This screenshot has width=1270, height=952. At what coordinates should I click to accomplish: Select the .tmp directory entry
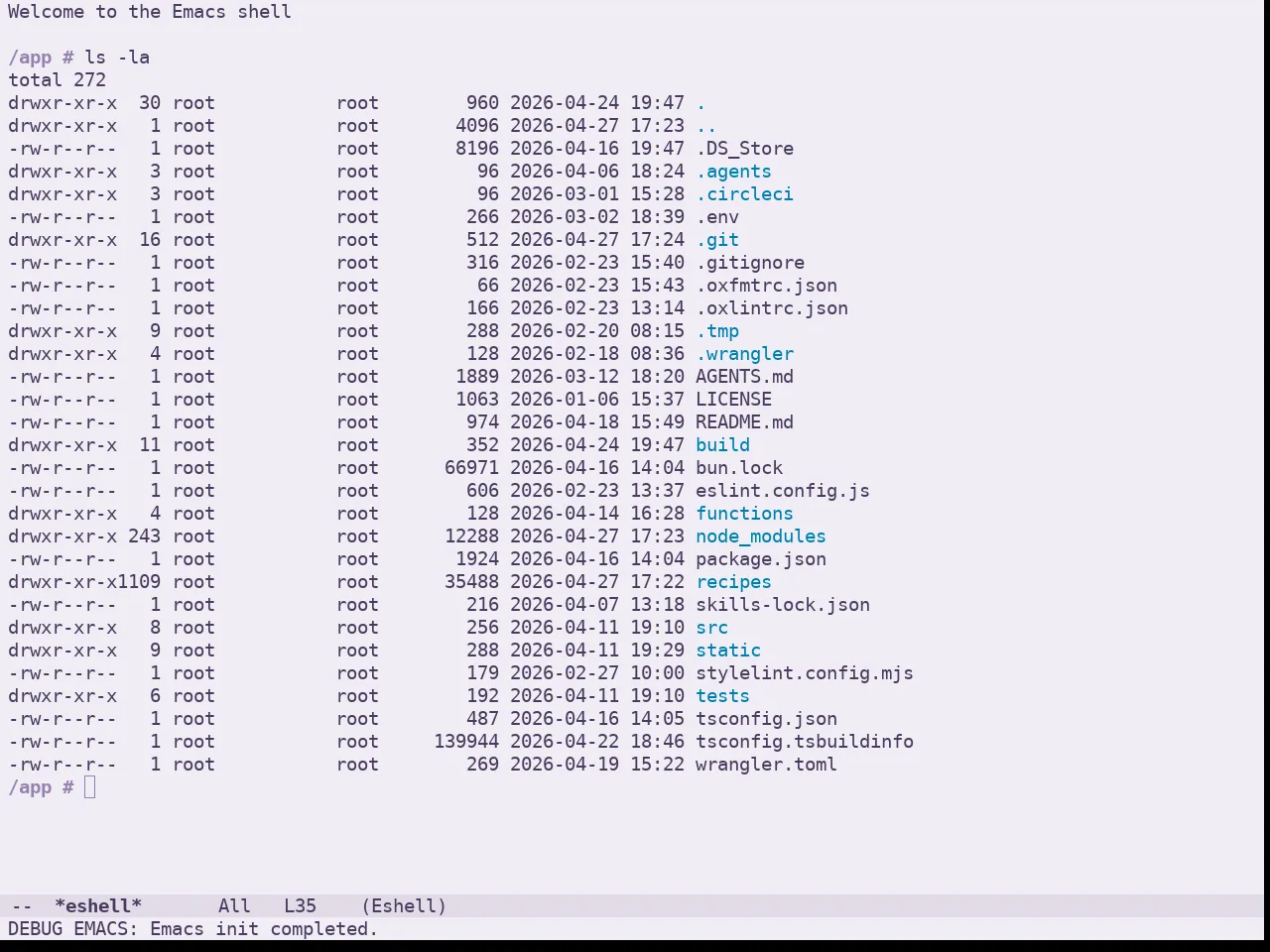coord(717,331)
